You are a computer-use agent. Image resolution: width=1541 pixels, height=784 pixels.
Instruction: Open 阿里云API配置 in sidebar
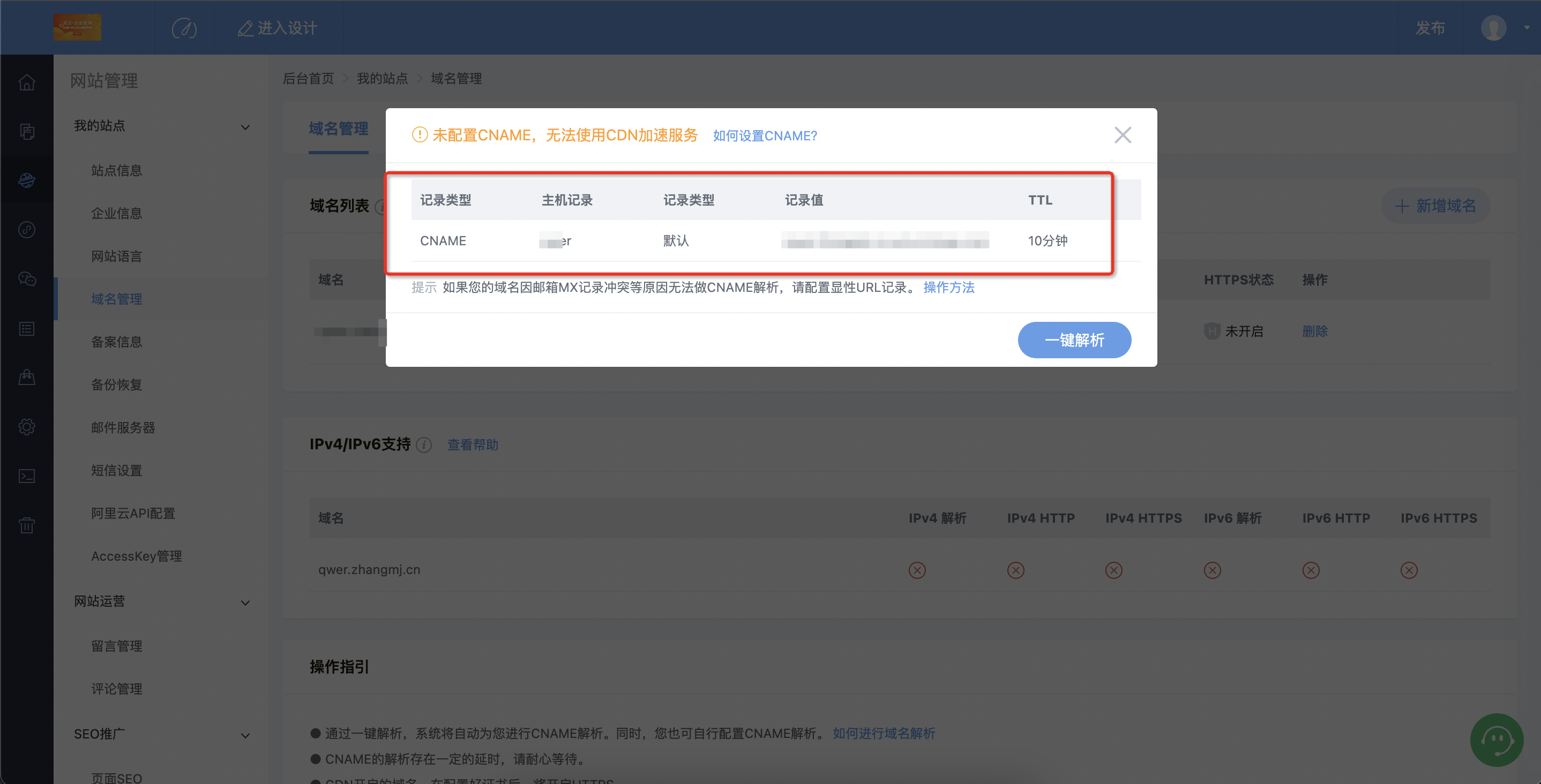click(x=133, y=514)
